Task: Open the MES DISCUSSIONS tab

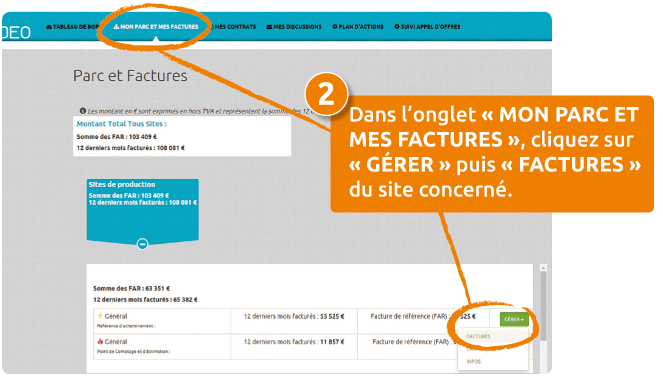Action: [x=294, y=27]
